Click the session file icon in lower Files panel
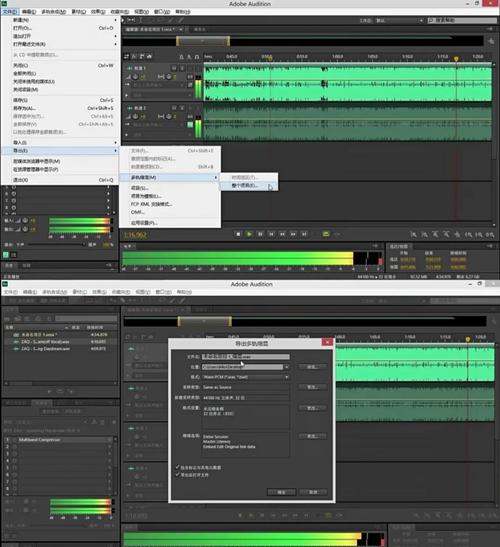Image resolution: width=500 pixels, height=547 pixels. pos(16,335)
